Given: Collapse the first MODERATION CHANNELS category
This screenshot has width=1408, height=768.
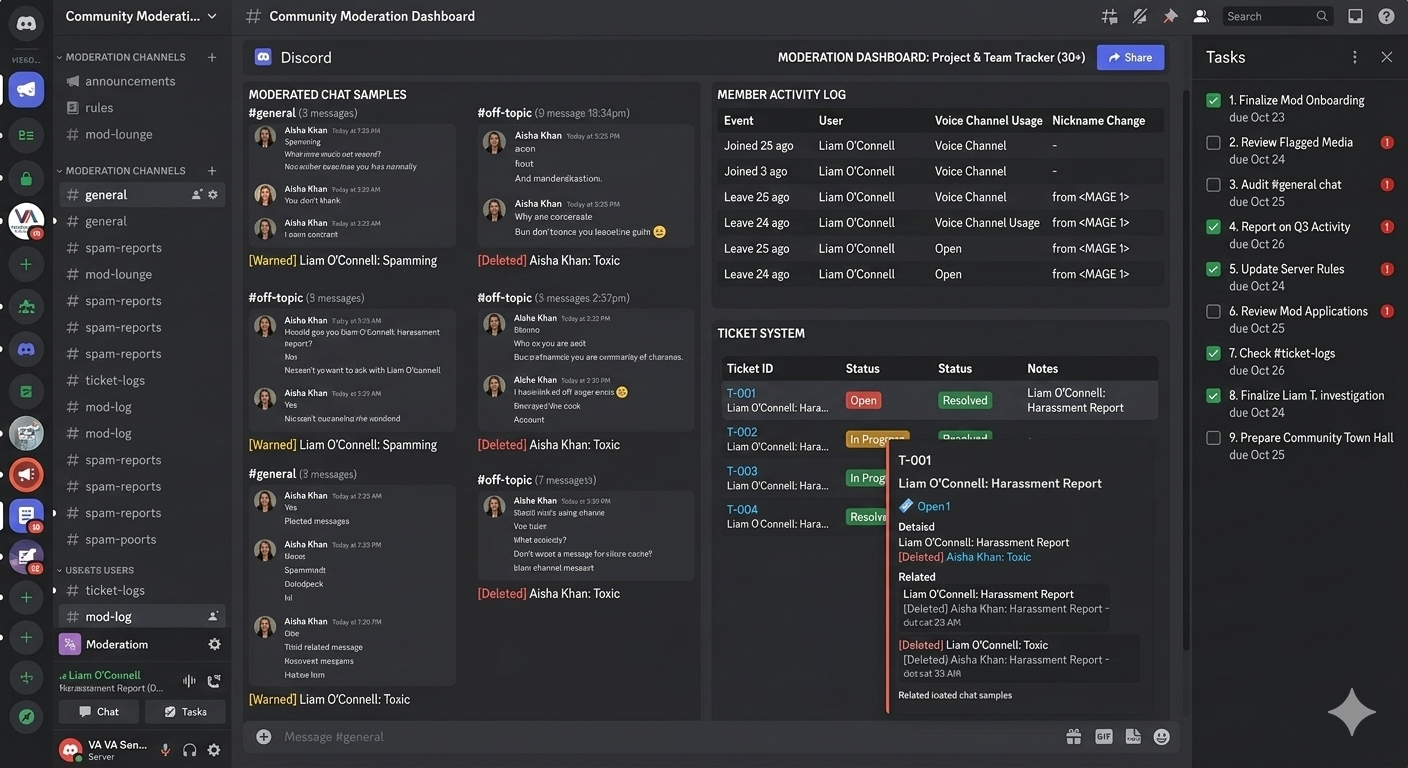Looking at the screenshot, I should click(x=125, y=57).
